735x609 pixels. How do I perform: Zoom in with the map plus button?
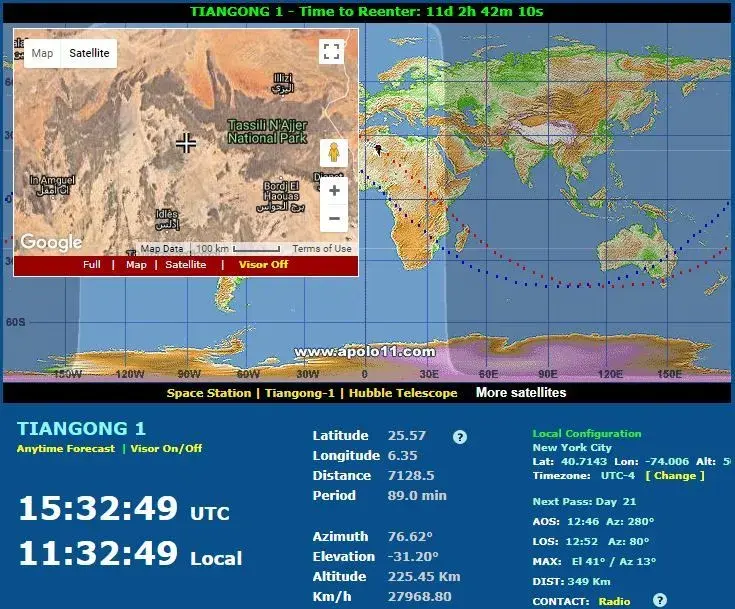pyautogui.click(x=333, y=190)
